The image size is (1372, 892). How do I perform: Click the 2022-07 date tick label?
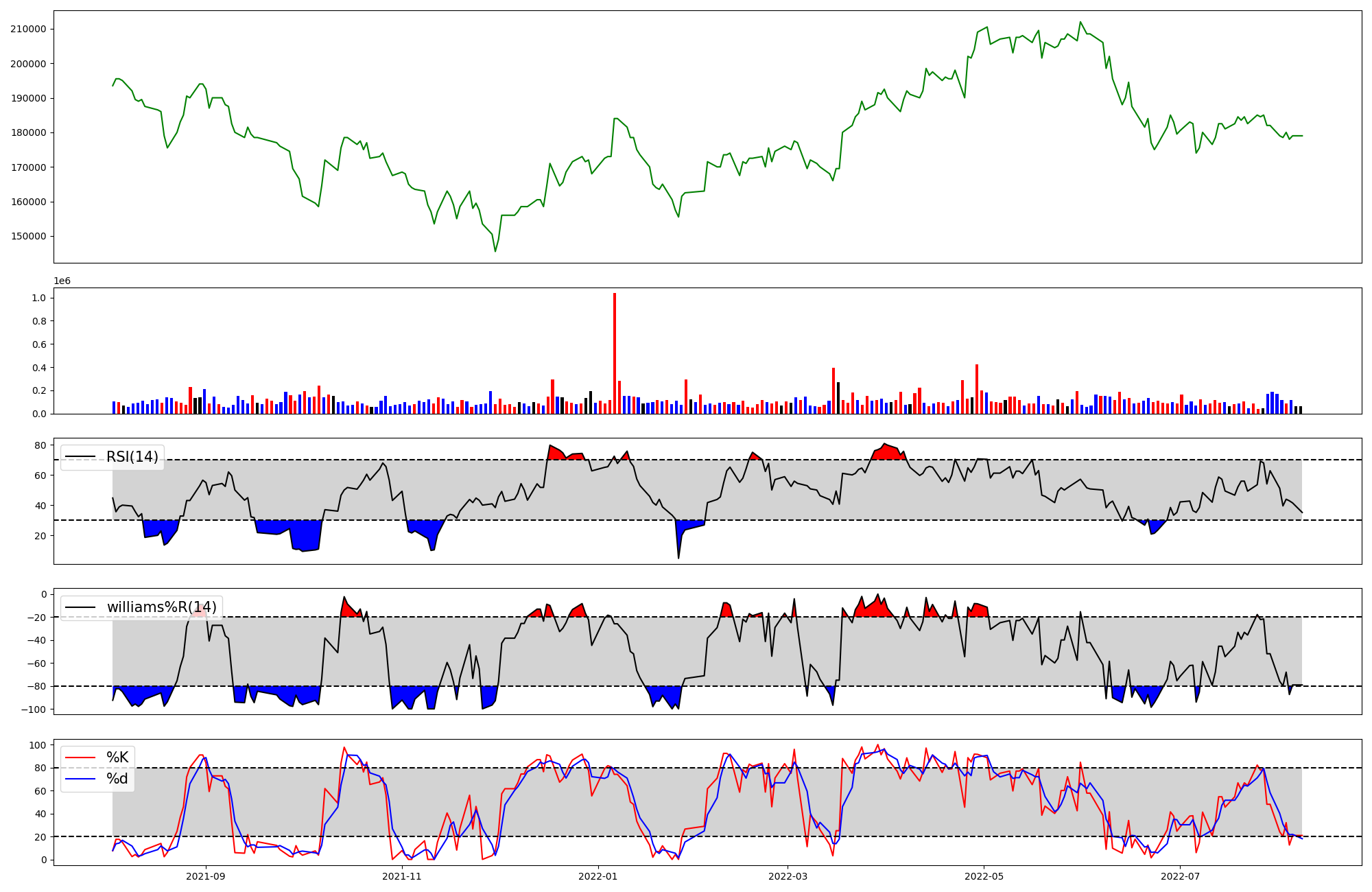tap(1180, 876)
